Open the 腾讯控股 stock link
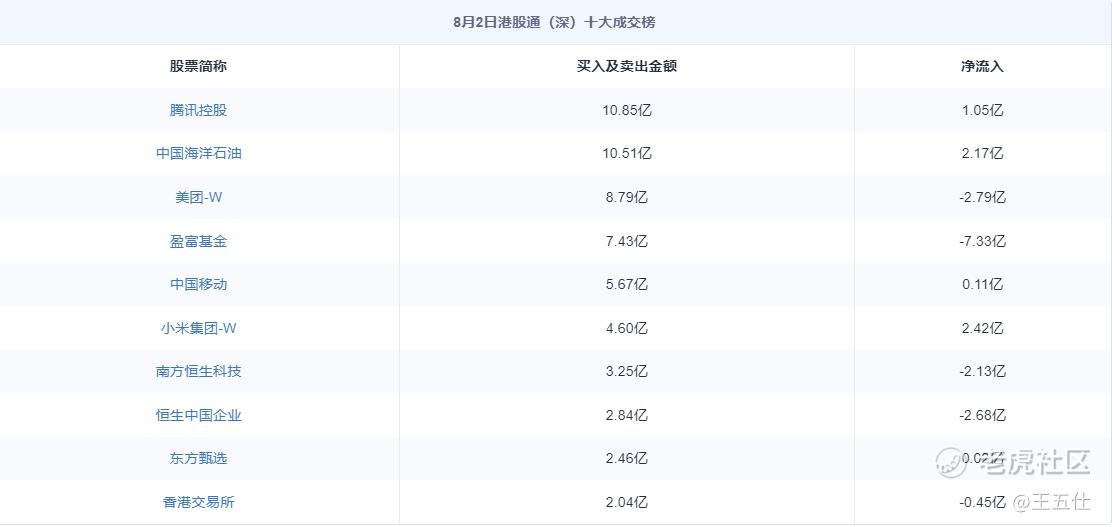 [199, 110]
